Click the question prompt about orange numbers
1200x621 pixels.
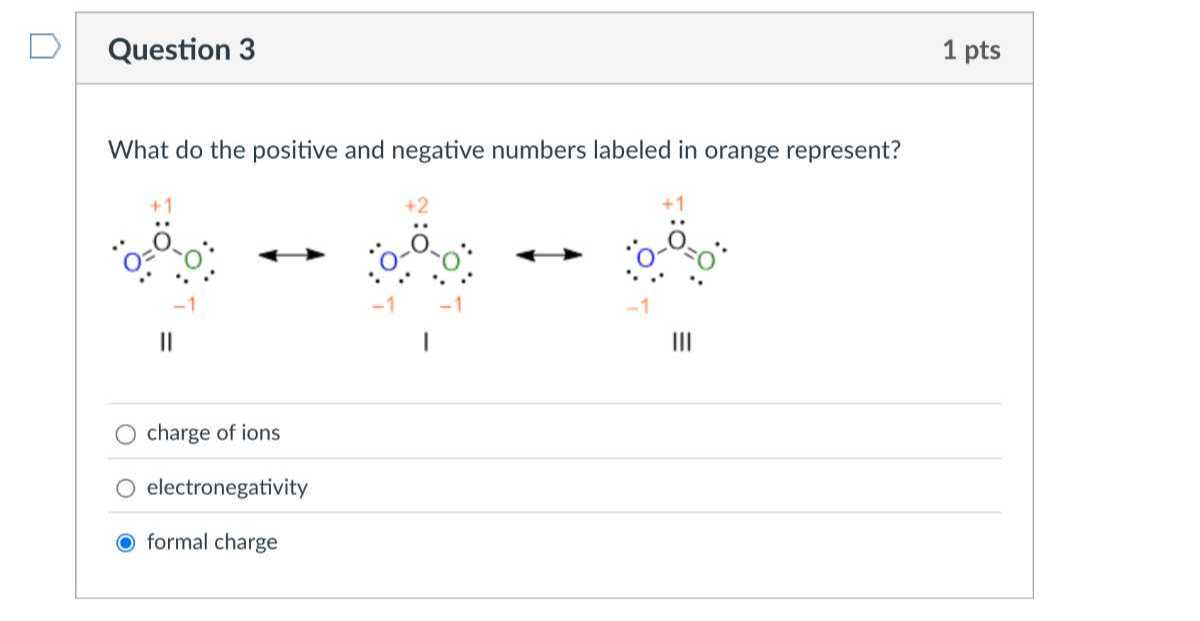(x=505, y=150)
